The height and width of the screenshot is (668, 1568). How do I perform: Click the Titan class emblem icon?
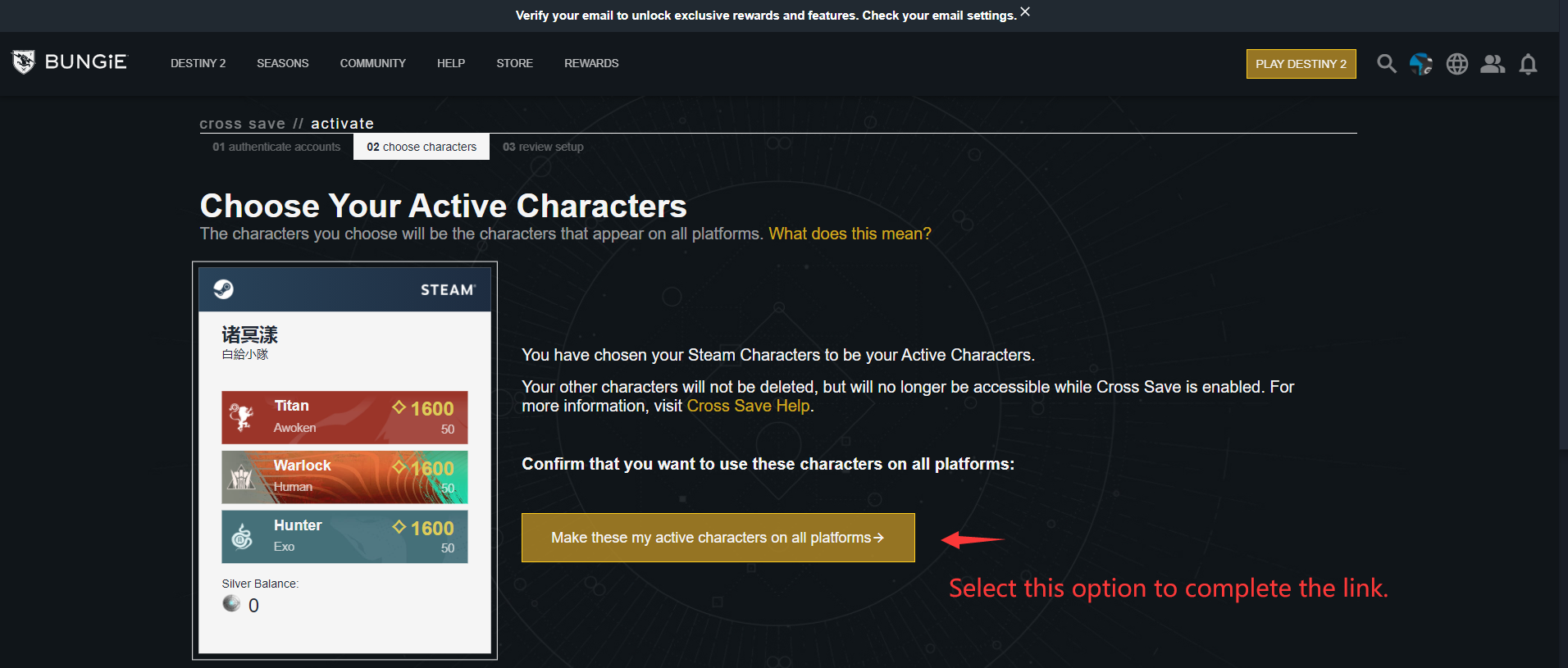(241, 417)
